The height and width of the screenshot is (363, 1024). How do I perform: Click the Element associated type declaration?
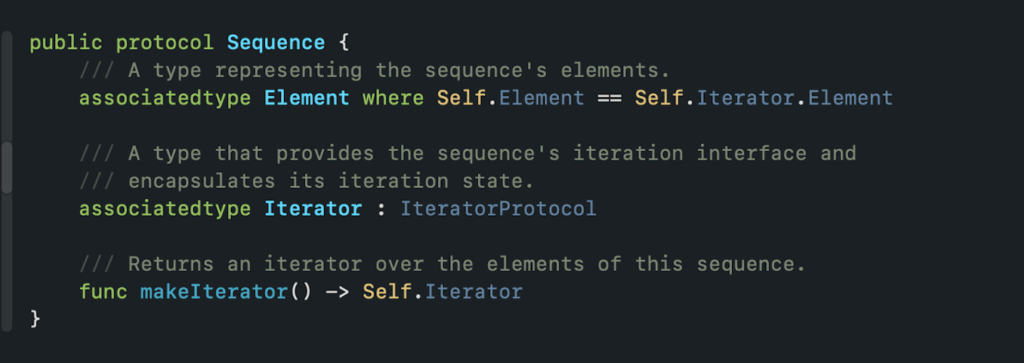pyautogui.click(x=306, y=98)
